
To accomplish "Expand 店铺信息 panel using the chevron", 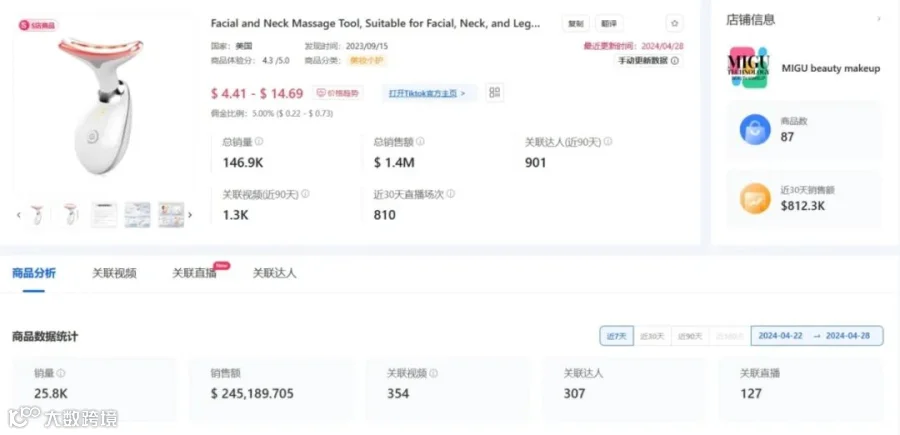I will [x=878, y=19].
